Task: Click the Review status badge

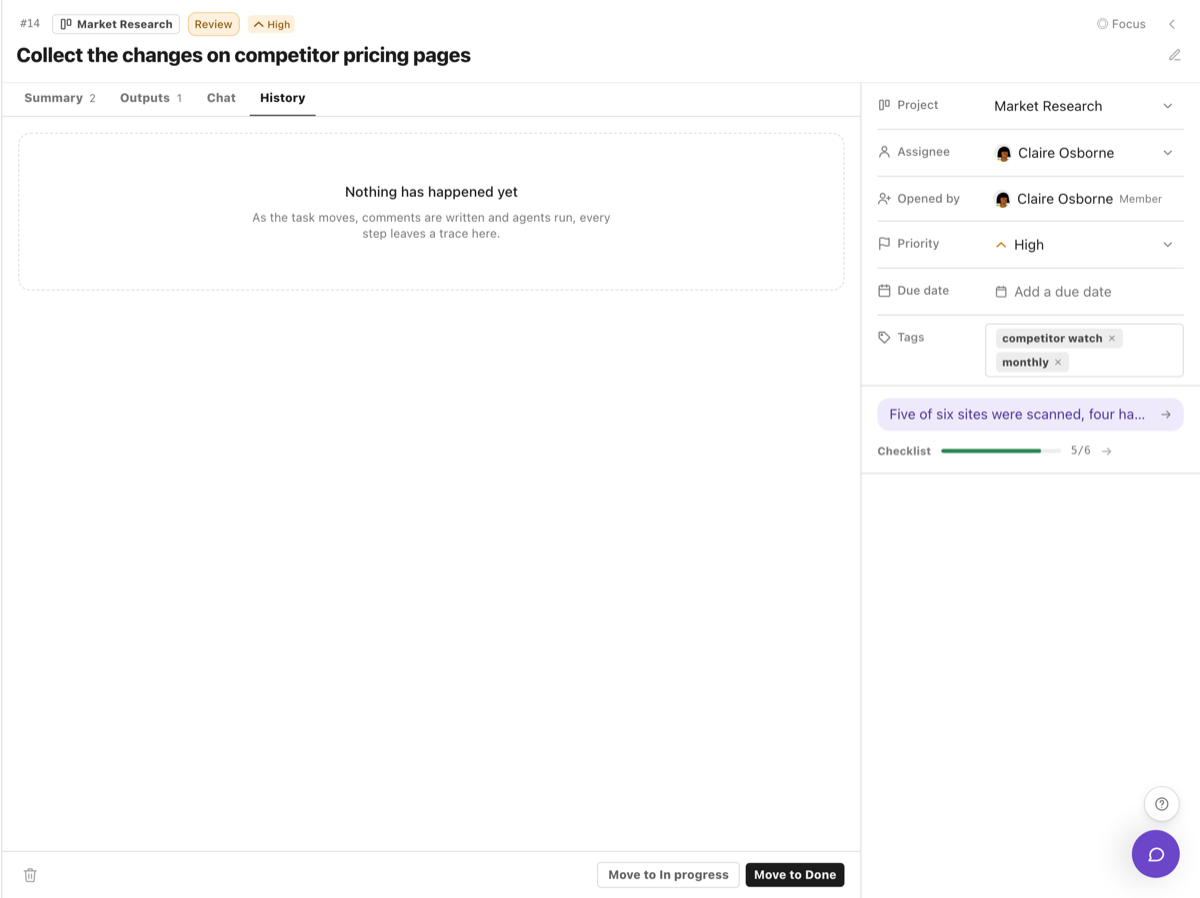Action: (213, 24)
